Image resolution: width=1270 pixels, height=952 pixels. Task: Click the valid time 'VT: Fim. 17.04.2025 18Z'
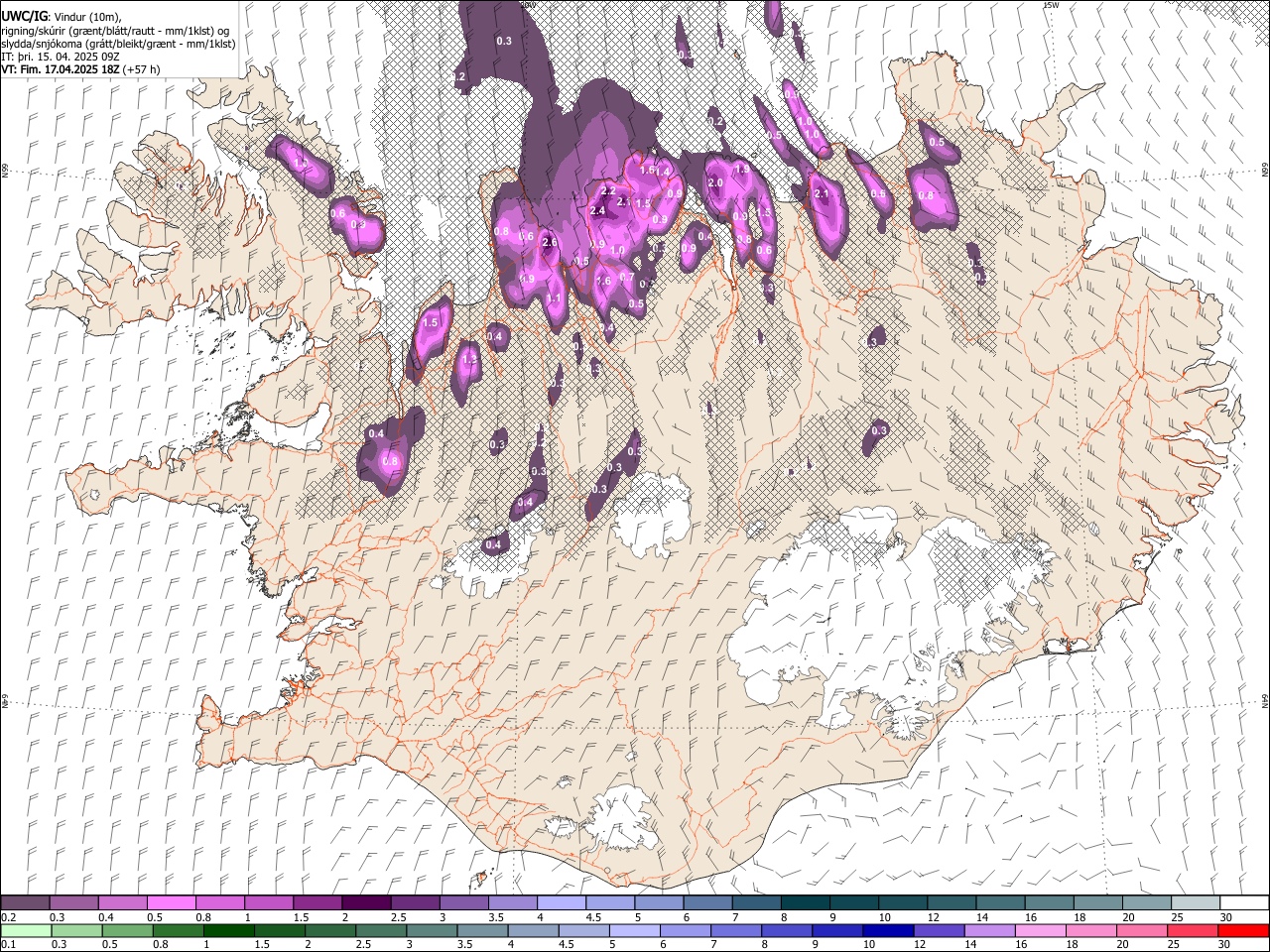pyautogui.click(x=61, y=69)
